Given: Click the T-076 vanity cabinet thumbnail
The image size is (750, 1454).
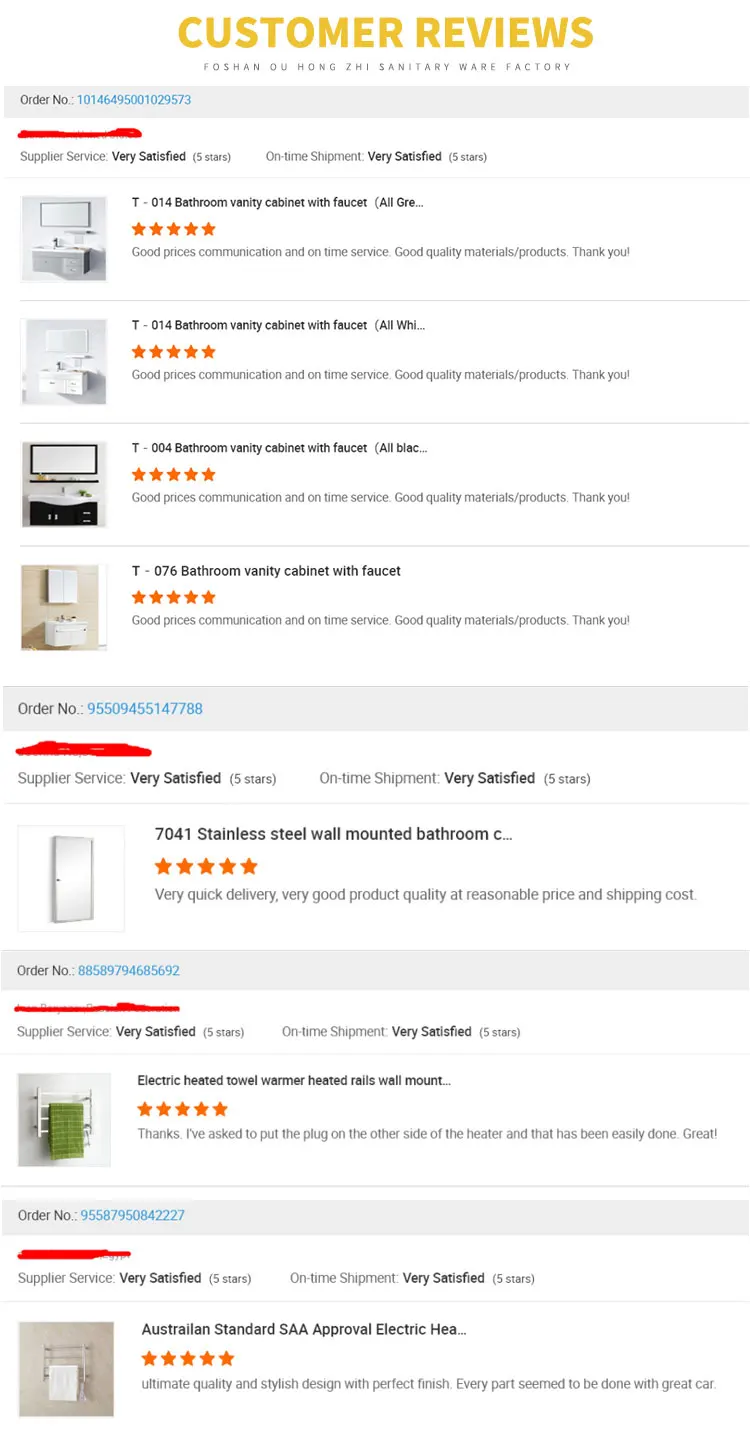Looking at the screenshot, I should coord(64,607).
